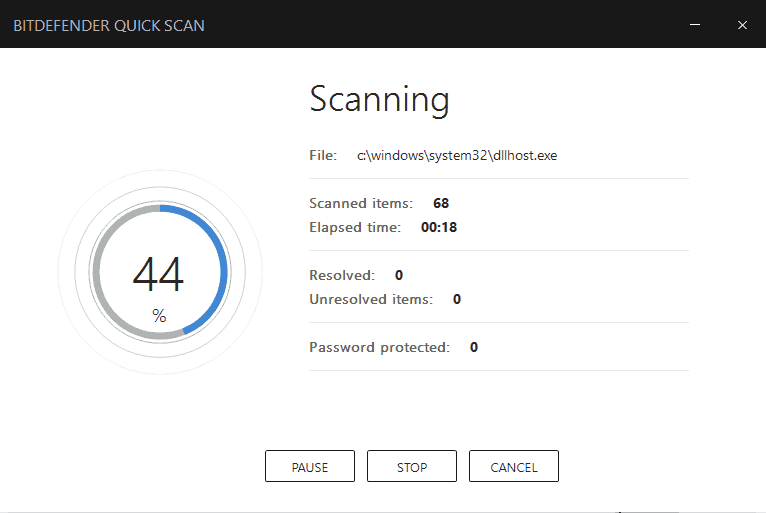Click the BITDEFENDER QUICK SCAN title text

tap(109, 25)
